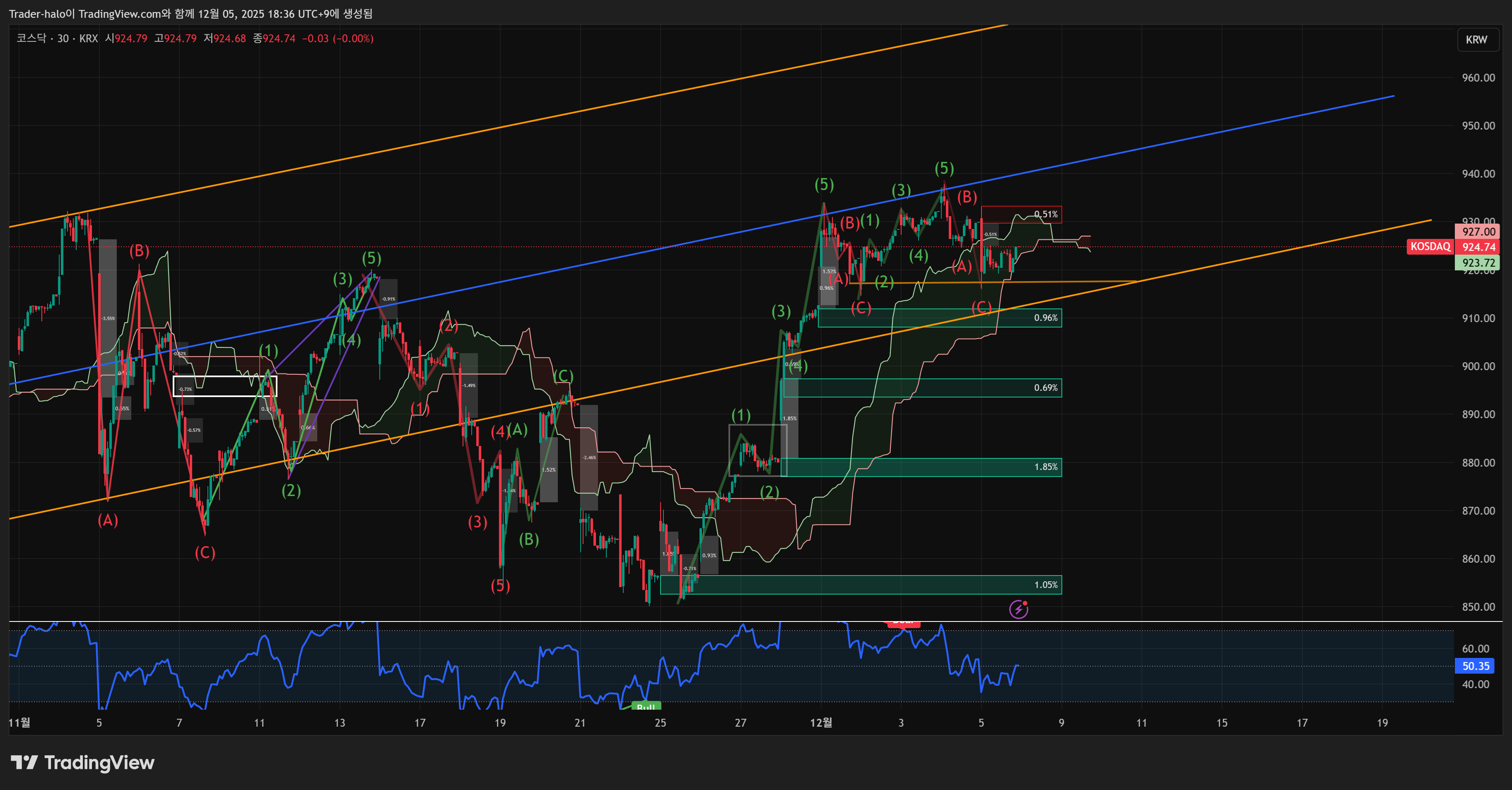This screenshot has height=790, width=1512.
Task: Click the 9 date axis label
Action: [1061, 723]
